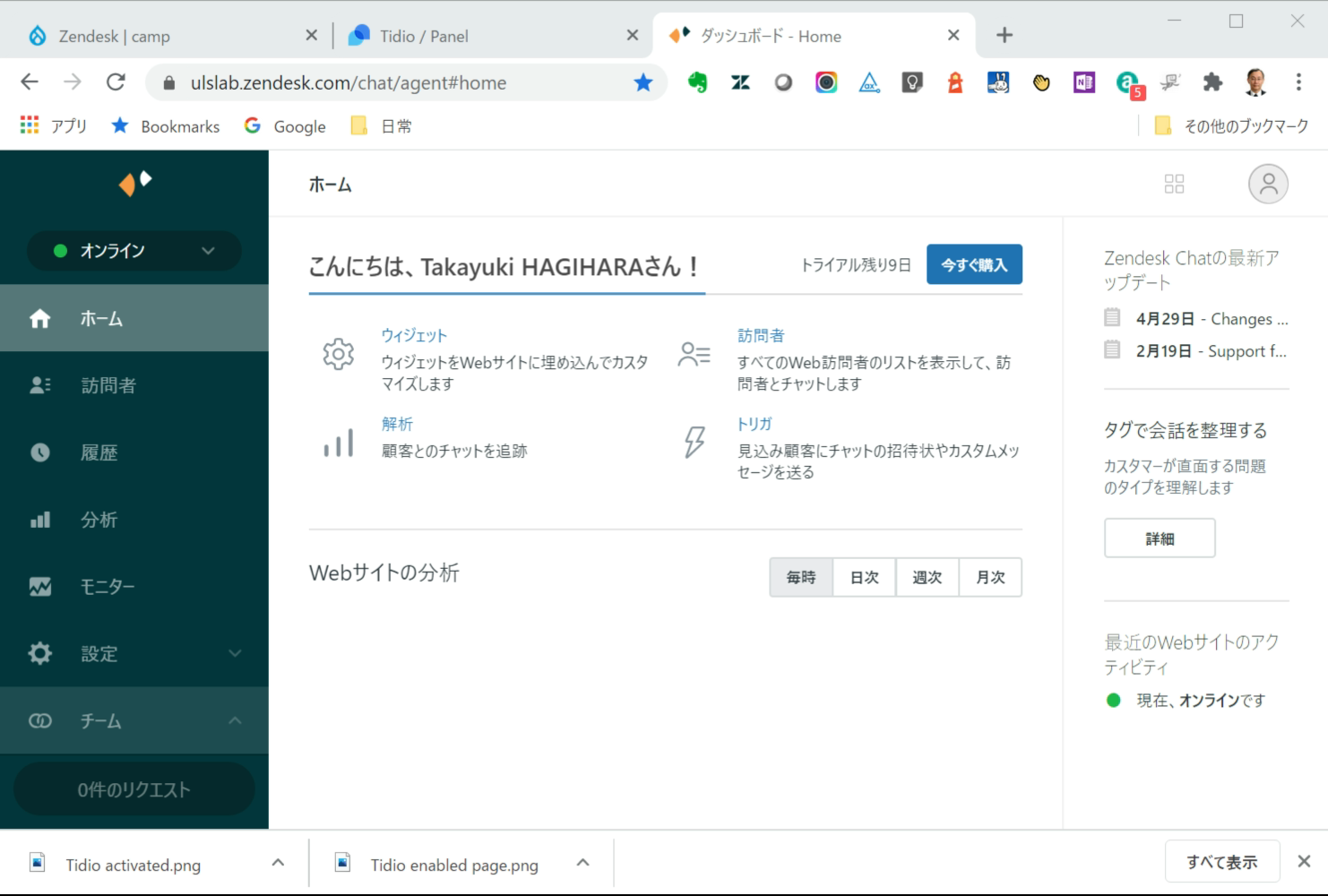Open the 訪問者 link in the main panel

[x=761, y=335]
